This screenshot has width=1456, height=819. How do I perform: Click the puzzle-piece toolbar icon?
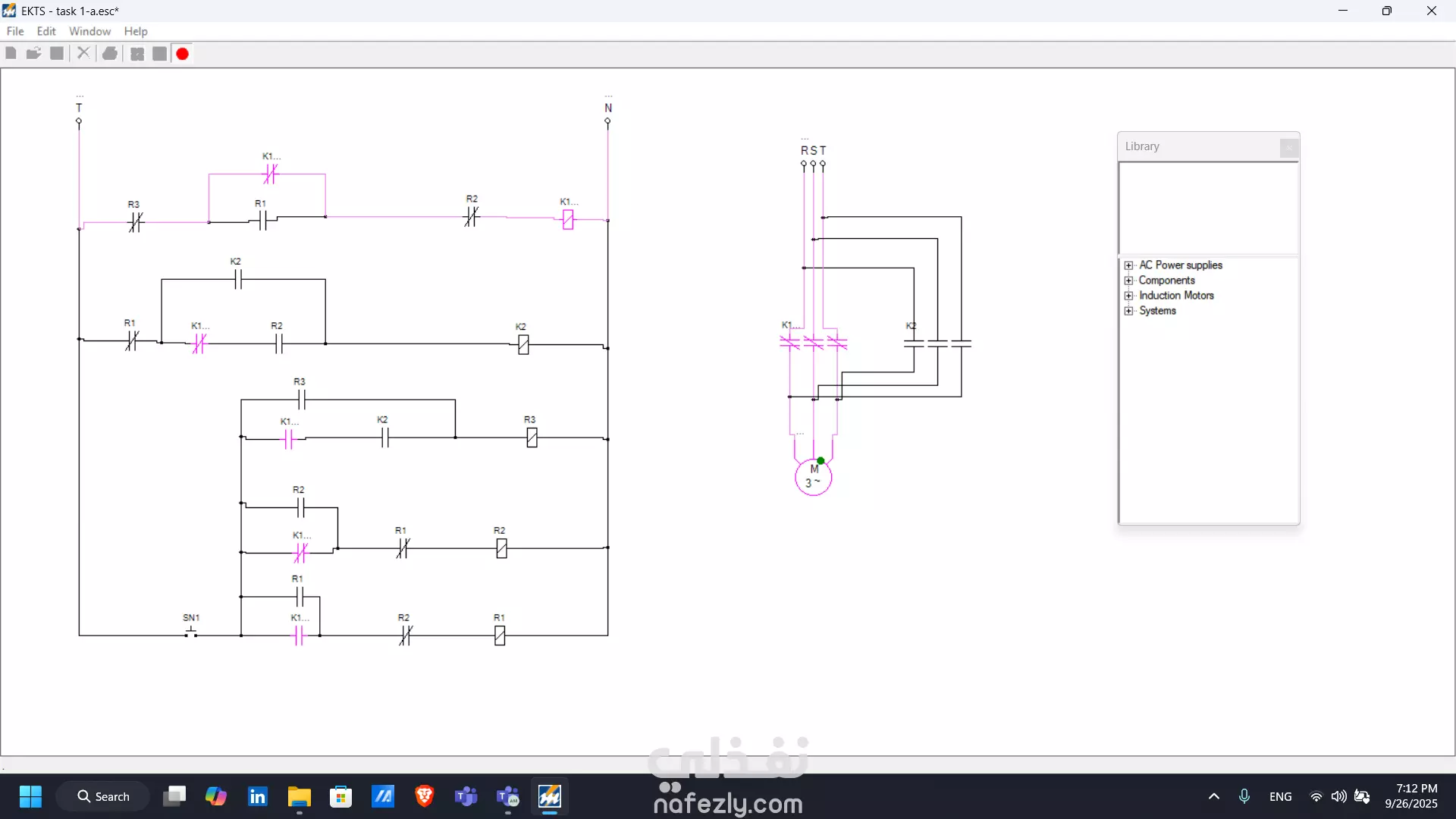[137, 54]
